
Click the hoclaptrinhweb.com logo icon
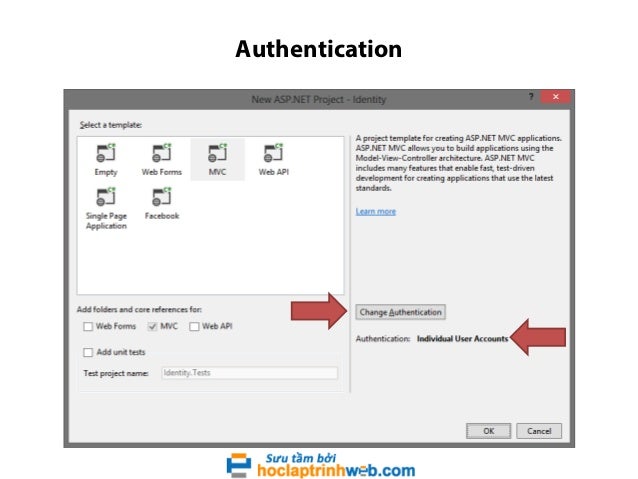pos(239,465)
